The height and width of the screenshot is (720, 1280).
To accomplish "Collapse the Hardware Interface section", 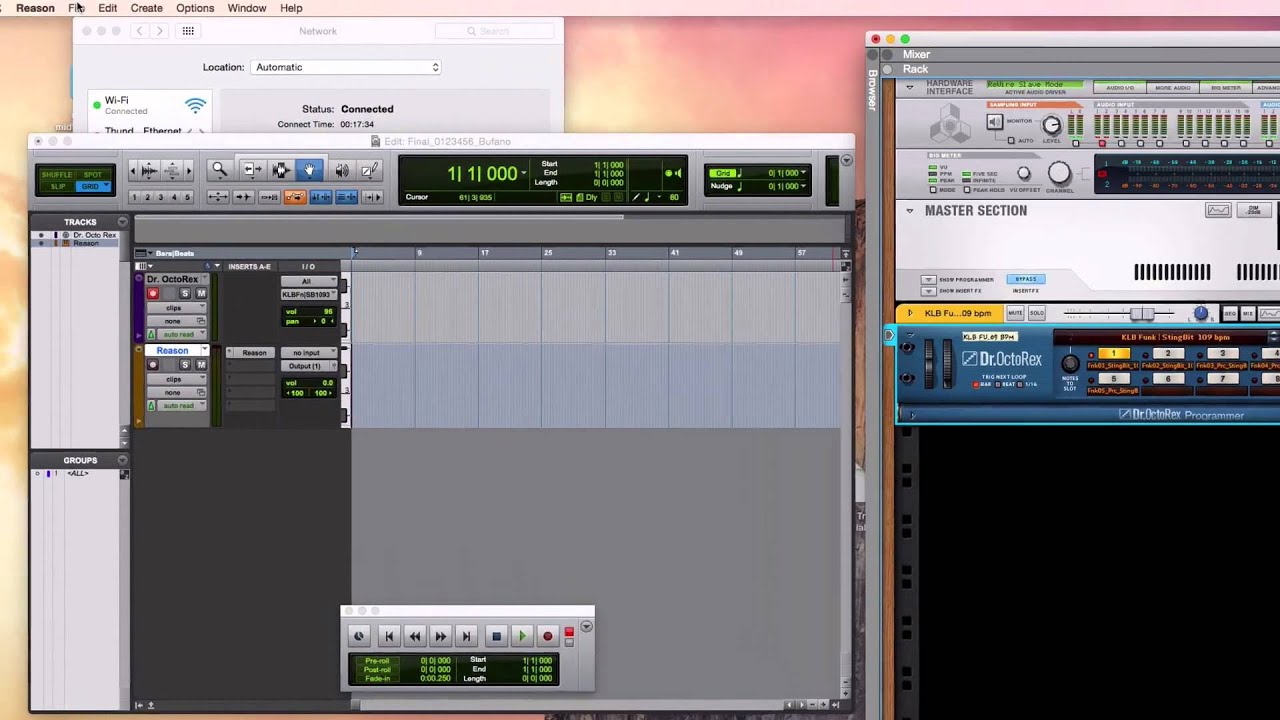I will 909,87.
